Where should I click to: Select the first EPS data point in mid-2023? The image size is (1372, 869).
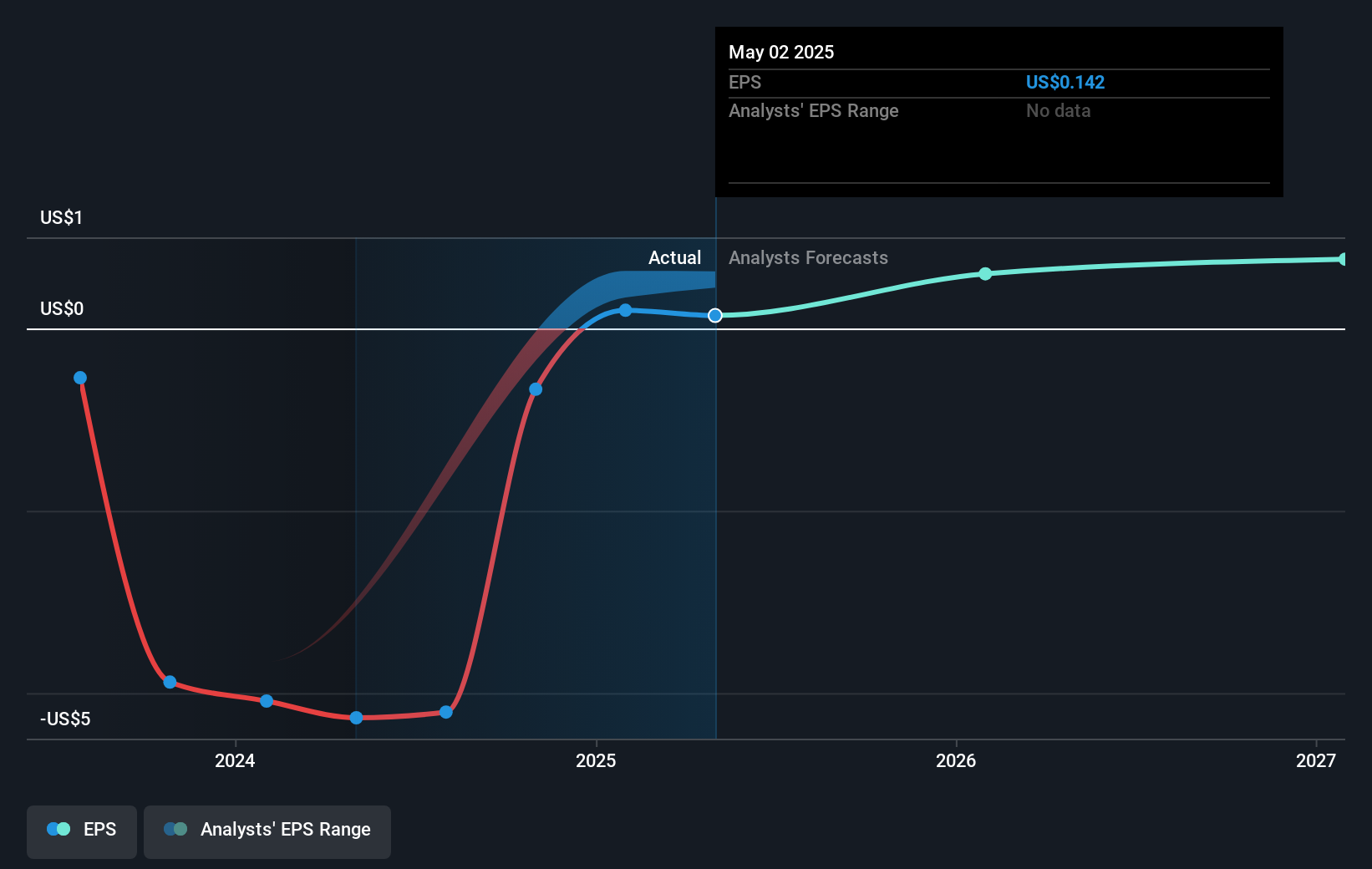[80, 378]
